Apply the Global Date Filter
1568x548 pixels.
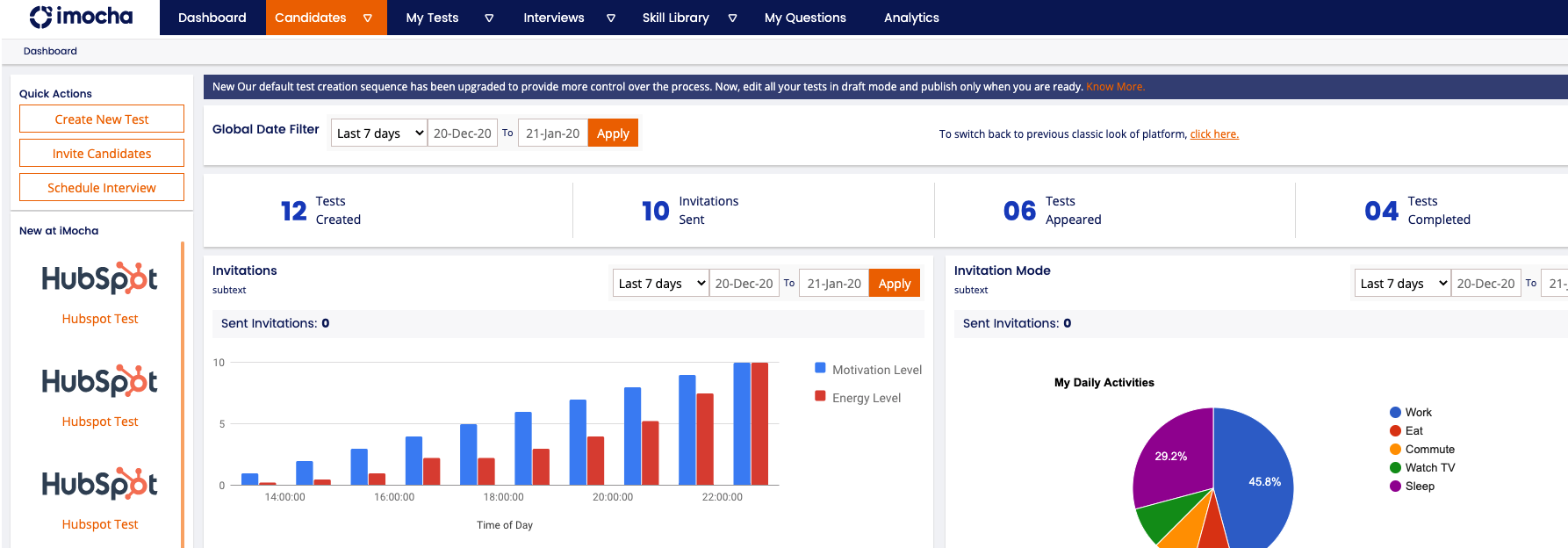613,133
